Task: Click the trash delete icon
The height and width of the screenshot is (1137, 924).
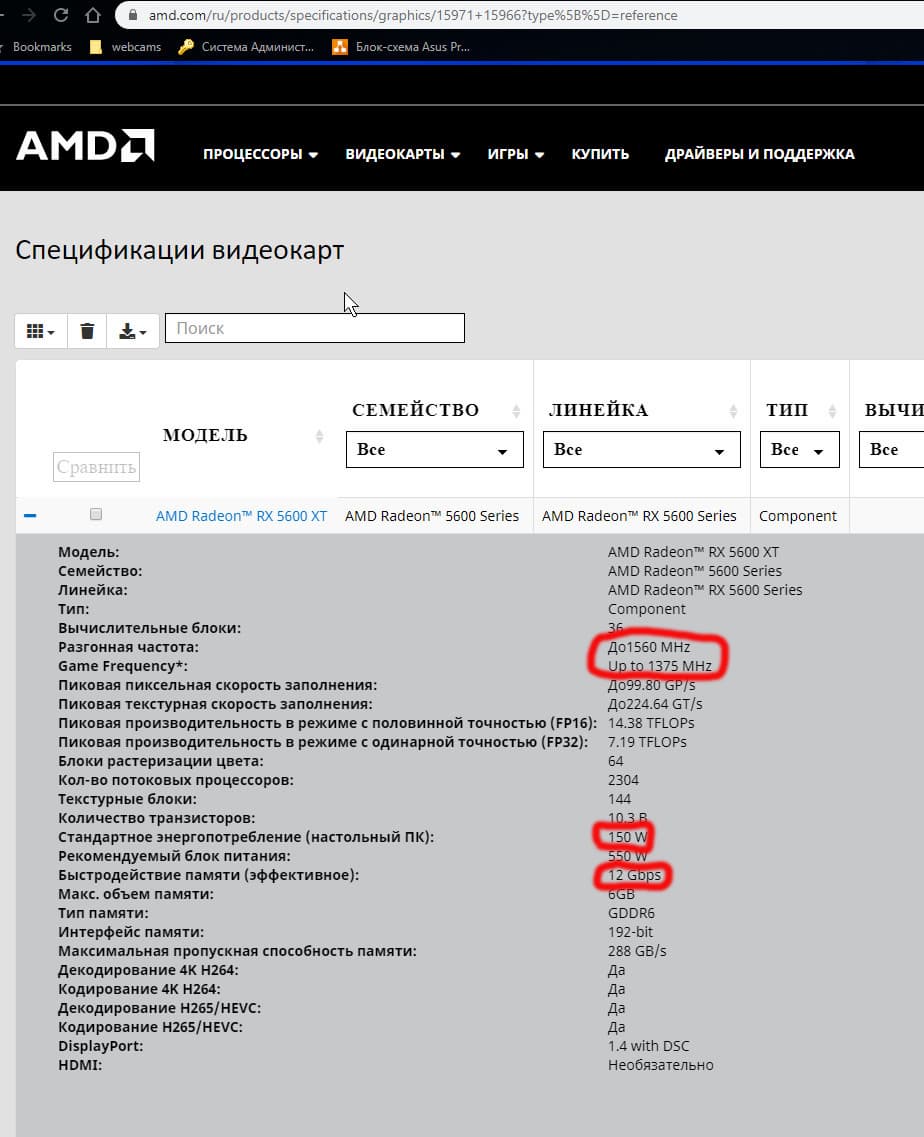Action: pos(88,331)
